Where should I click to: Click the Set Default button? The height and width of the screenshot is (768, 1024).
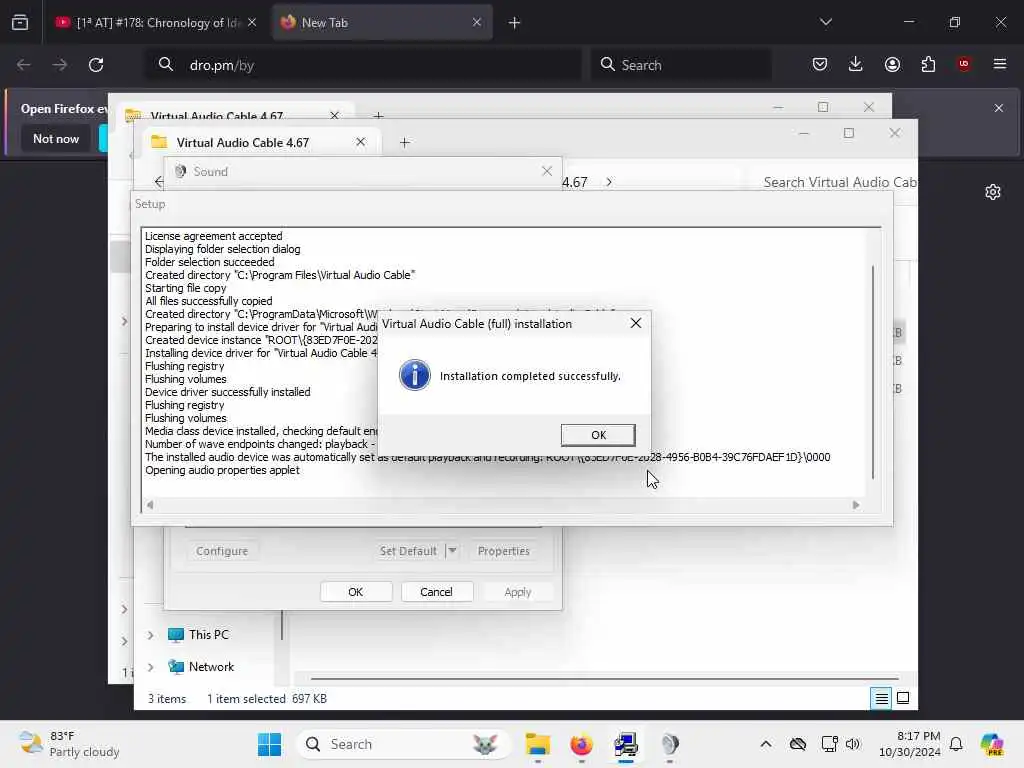408,551
